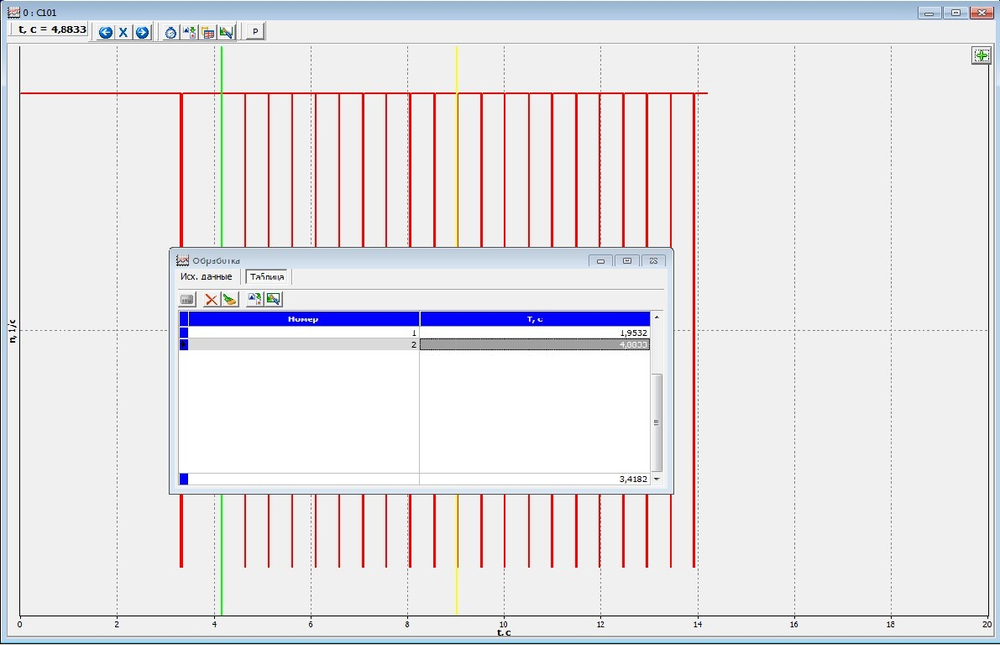
Task: Click the red X delete icon in Обработка
Action: 211,299
